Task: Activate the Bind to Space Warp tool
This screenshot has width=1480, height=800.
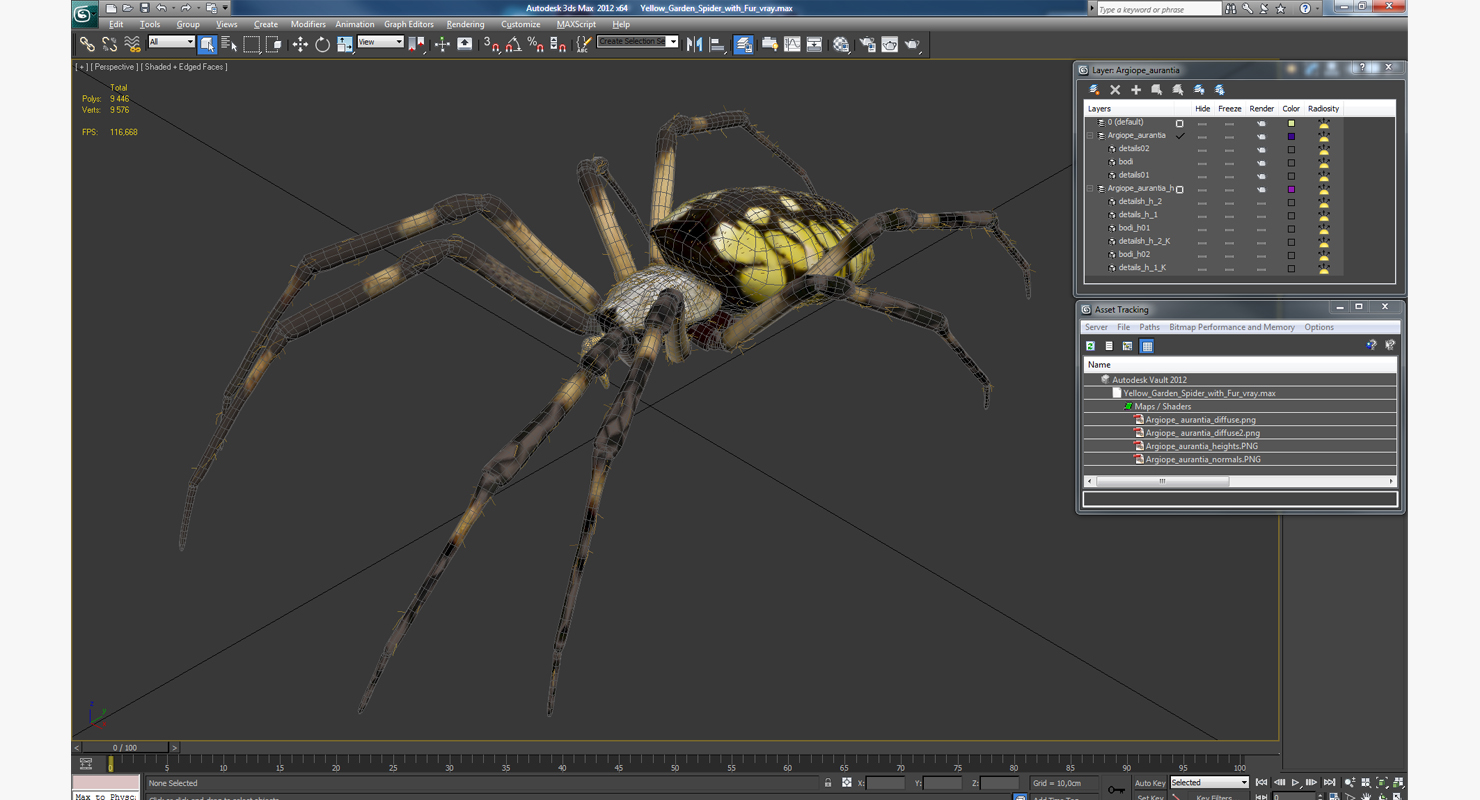Action: tap(132, 44)
